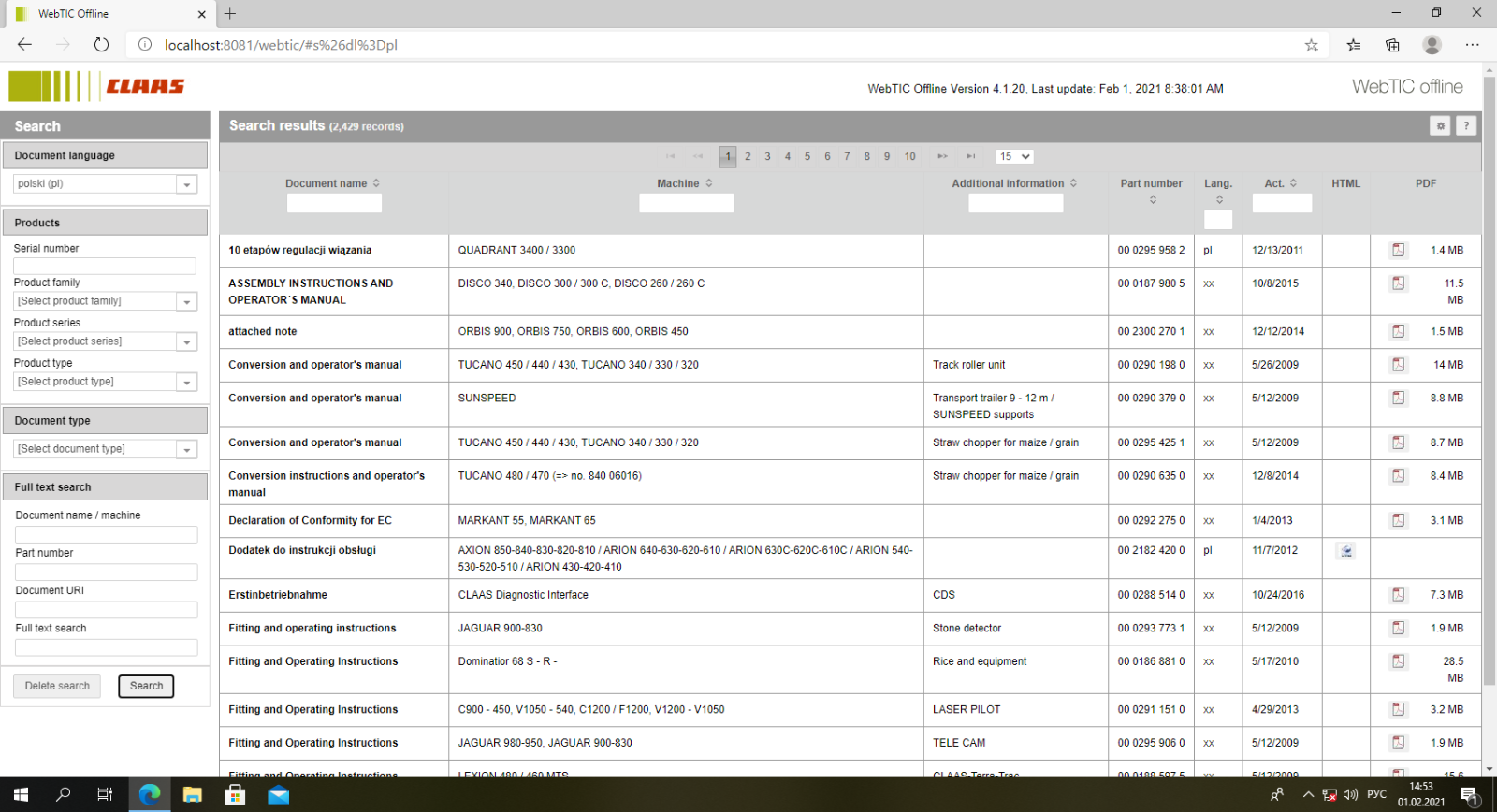The height and width of the screenshot is (812, 1497).
Task: Select current results page 1
Action: coord(728,156)
